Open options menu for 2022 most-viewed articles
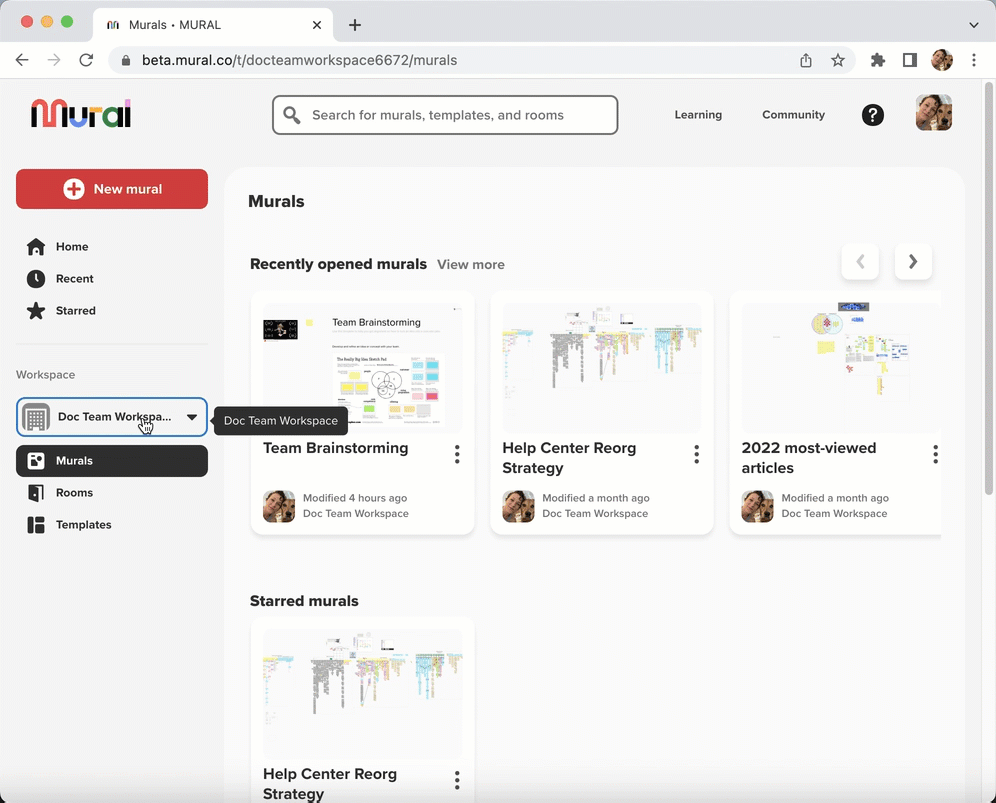The width and height of the screenshot is (996, 803). pos(935,455)
